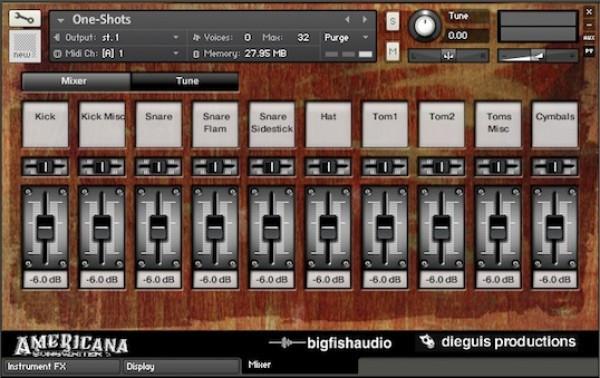Click the Cymbals channel pan slider
This screenshot has width=600, height=378.
tap(555, 167)
